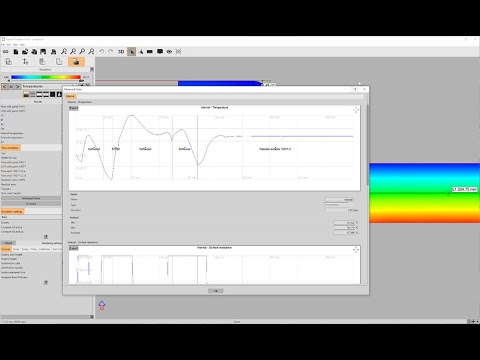
Task: Open the fourth workflow step document tab
Action: [x=59, y=62]
